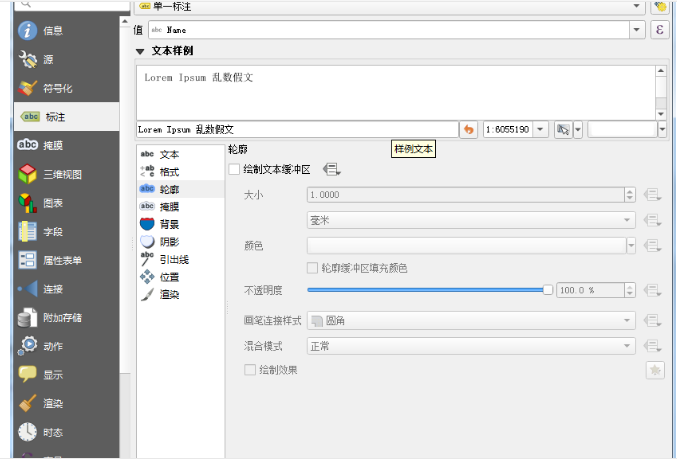
Task: Click the map canvas scale picker icon
Action: click(563, 129)
